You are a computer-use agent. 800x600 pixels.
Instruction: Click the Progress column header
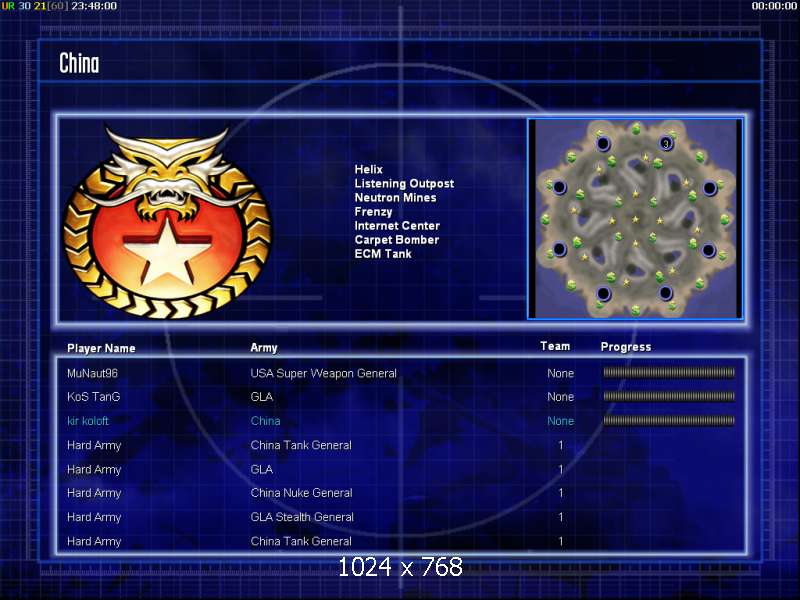[x=626, y=347]
